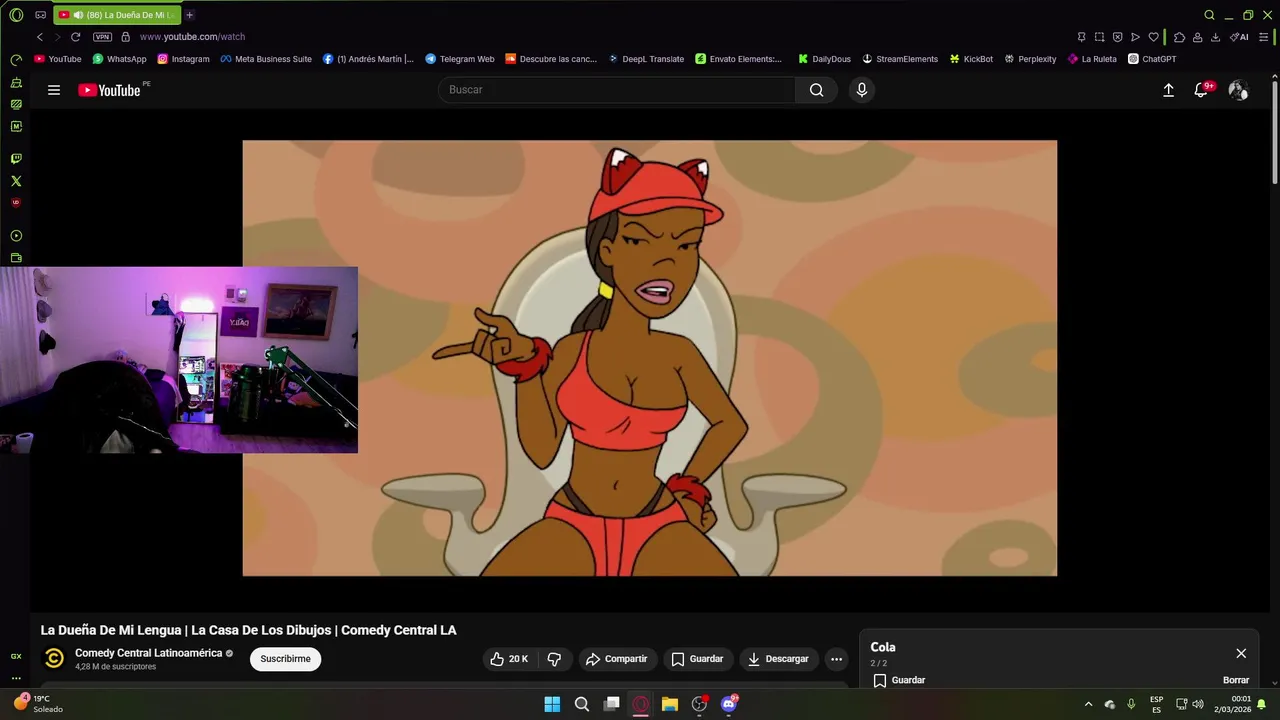Open the browser downloads icon
Screen dimensions: 1280x720
click(x=1215, y=37)
